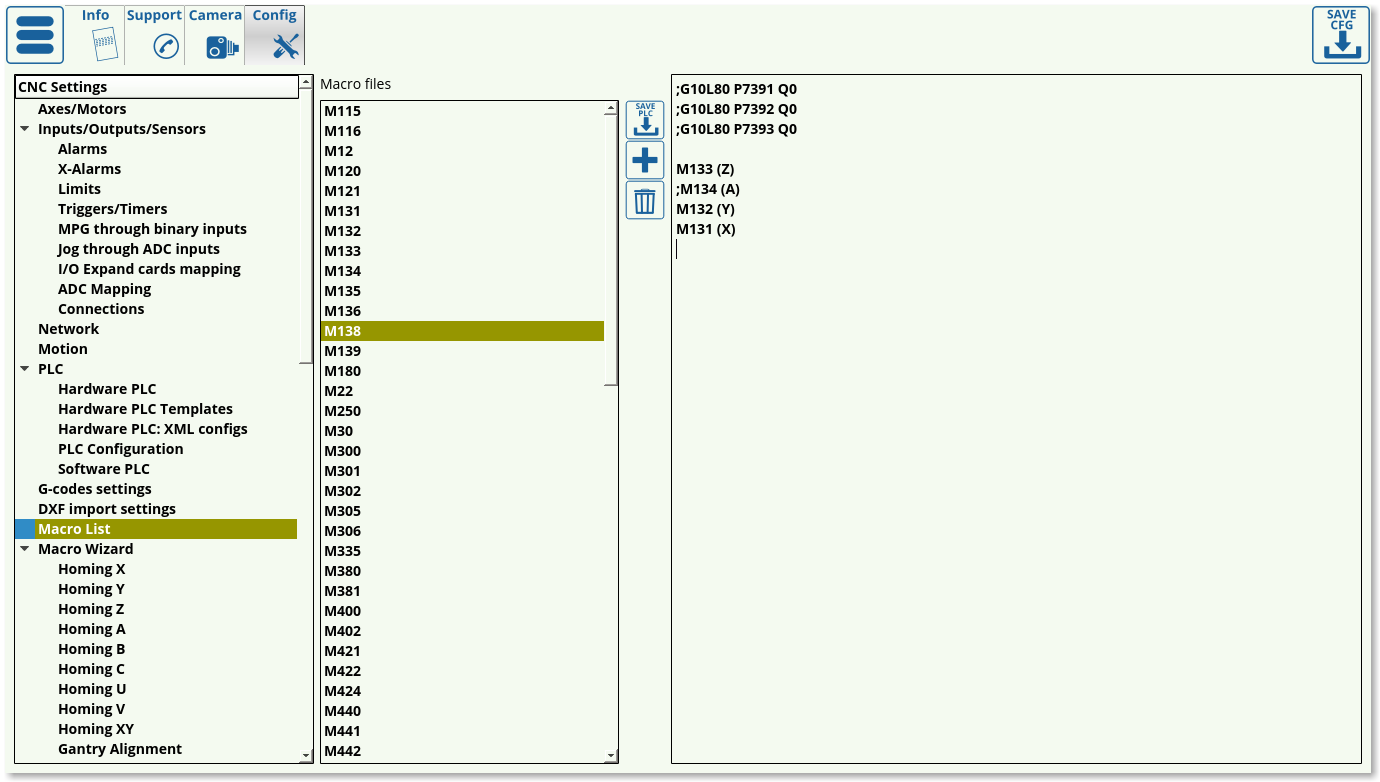1380x782 pixels.
Task: Collapse the Inputs/Outputs/Sensors tree node
Action: click(24, 129)
